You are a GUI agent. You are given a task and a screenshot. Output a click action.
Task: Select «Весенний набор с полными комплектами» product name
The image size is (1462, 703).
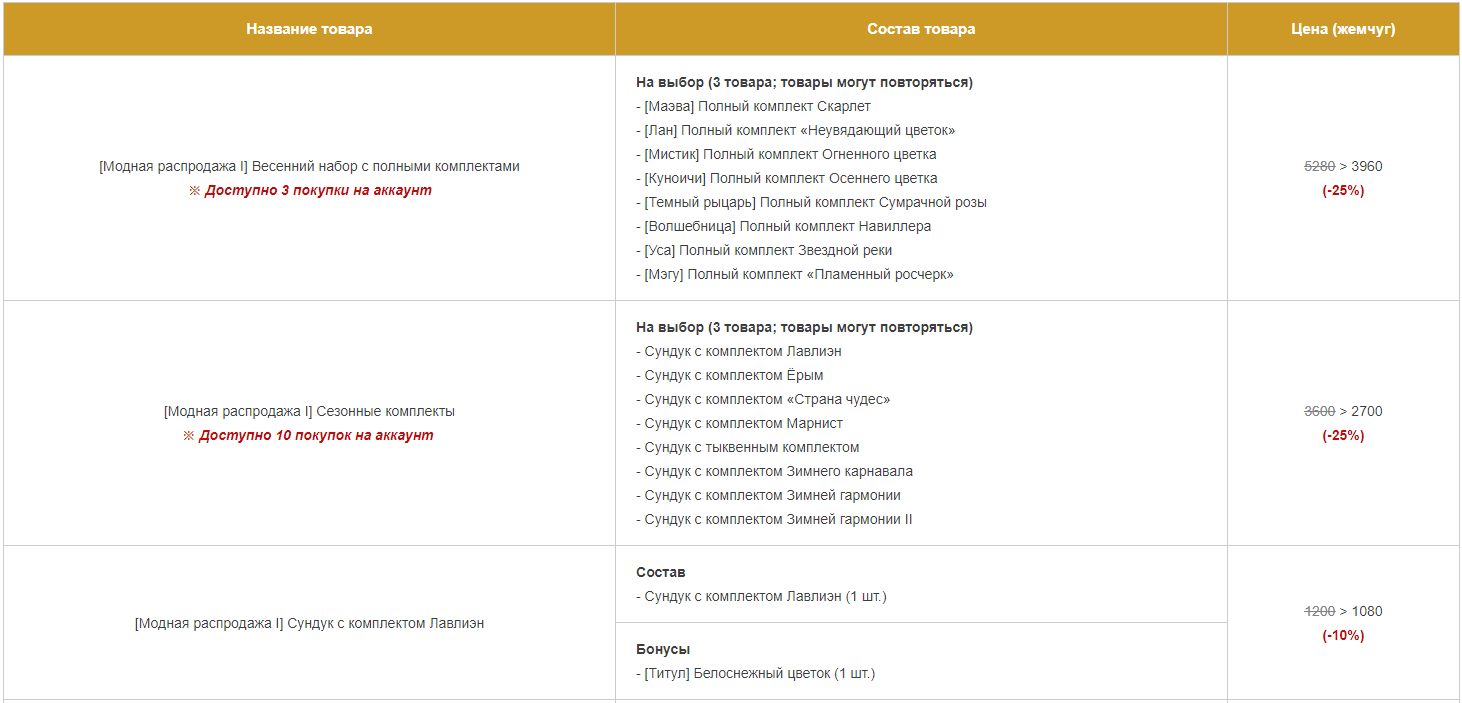click(x=386, y=166)
